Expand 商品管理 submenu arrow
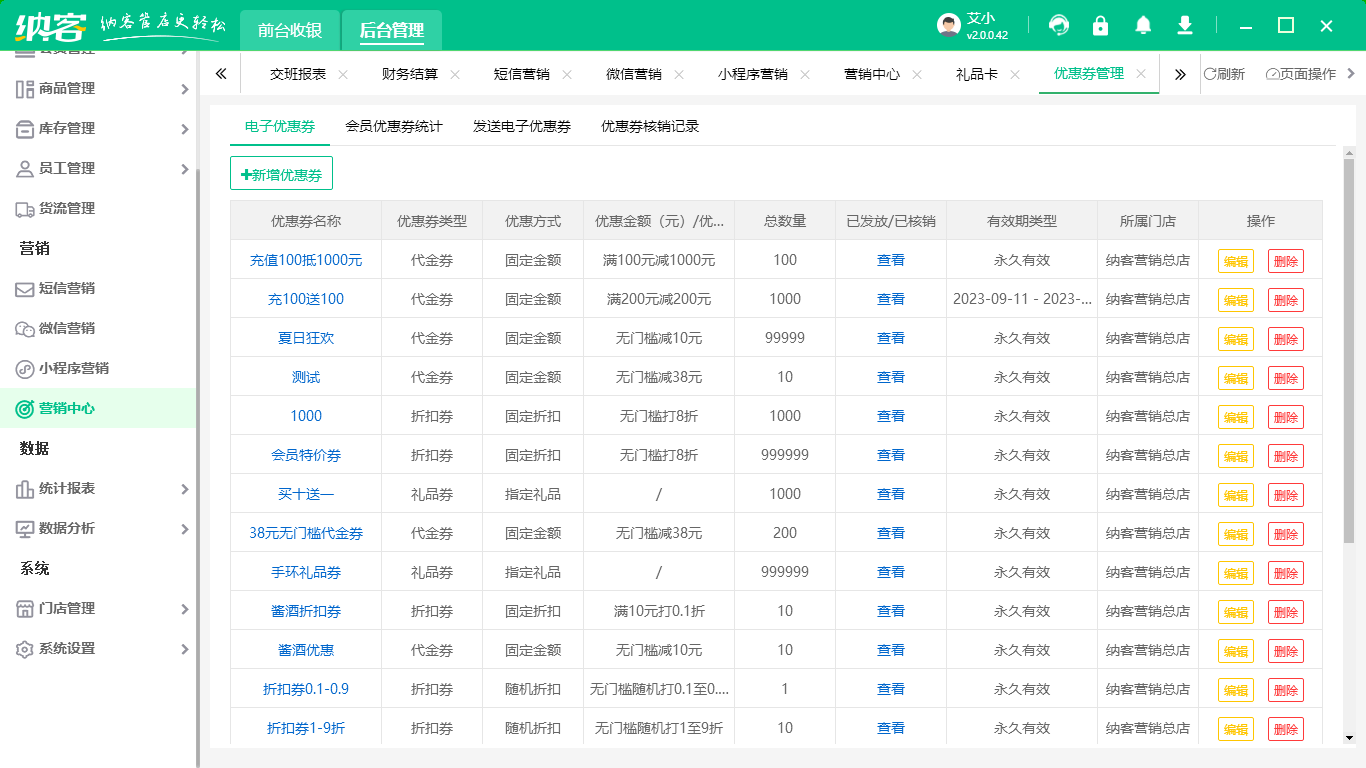Viewport: 1366px width, 768px height. (x=184, y=89)
